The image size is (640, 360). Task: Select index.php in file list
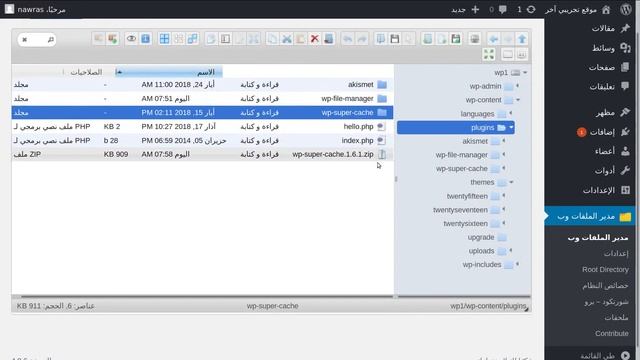click(x=202, y=140)
